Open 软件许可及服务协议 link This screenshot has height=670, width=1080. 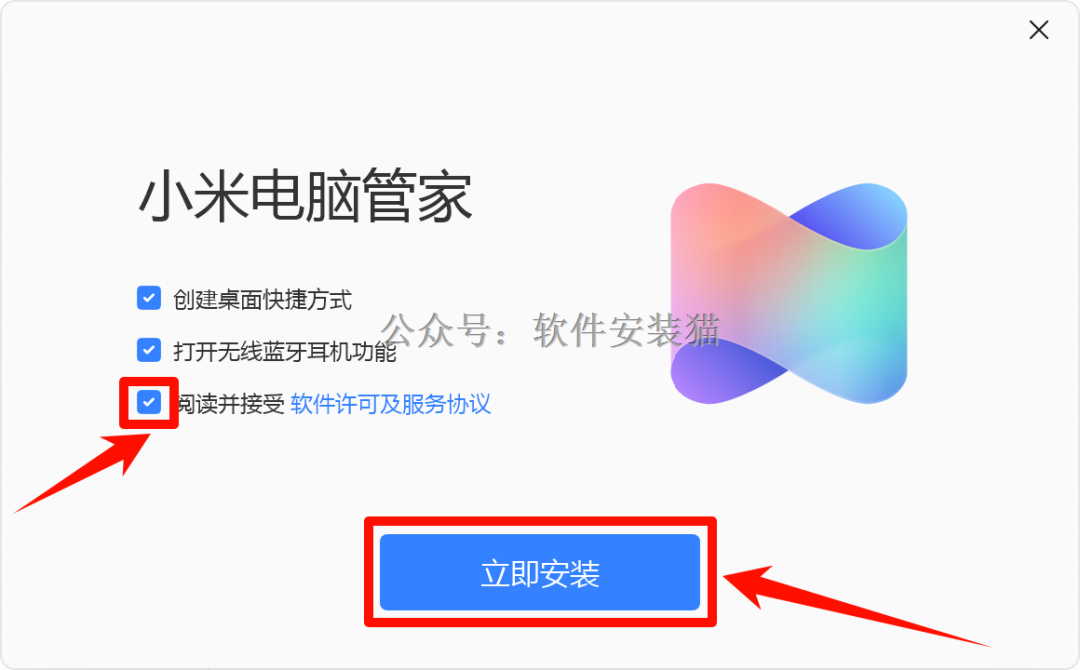391,404
